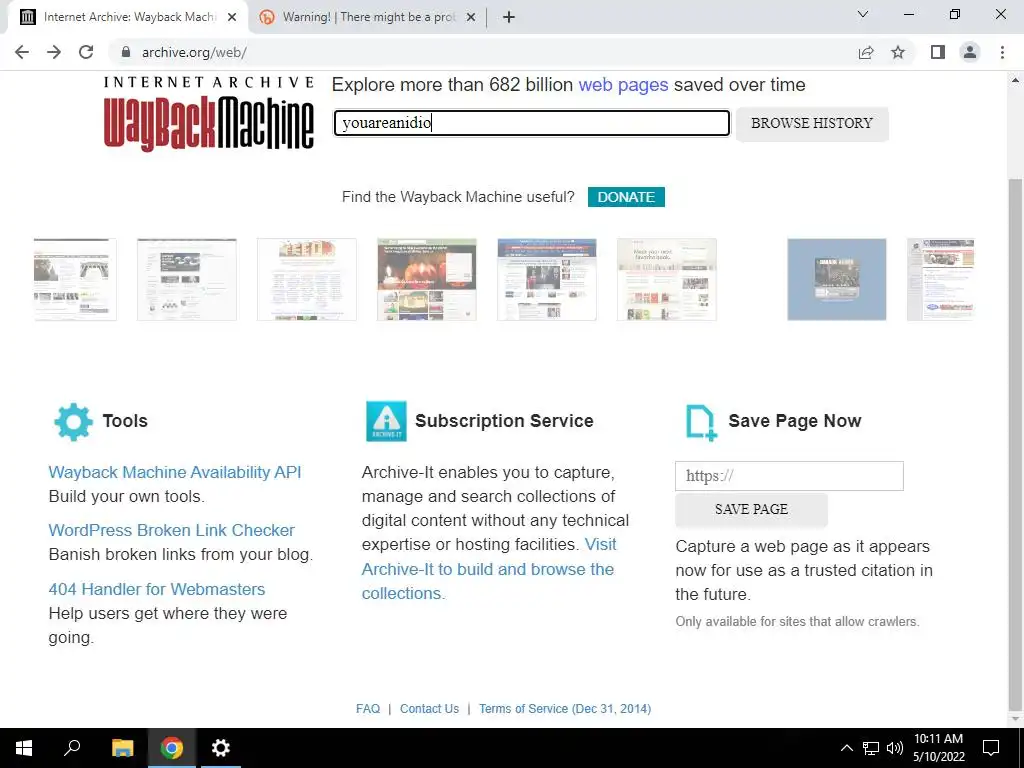Image resolution: width=1024 pixels, height=768 pixels.
Task: Open the Chrome profile avatar
Action: (x=970, y=52)
